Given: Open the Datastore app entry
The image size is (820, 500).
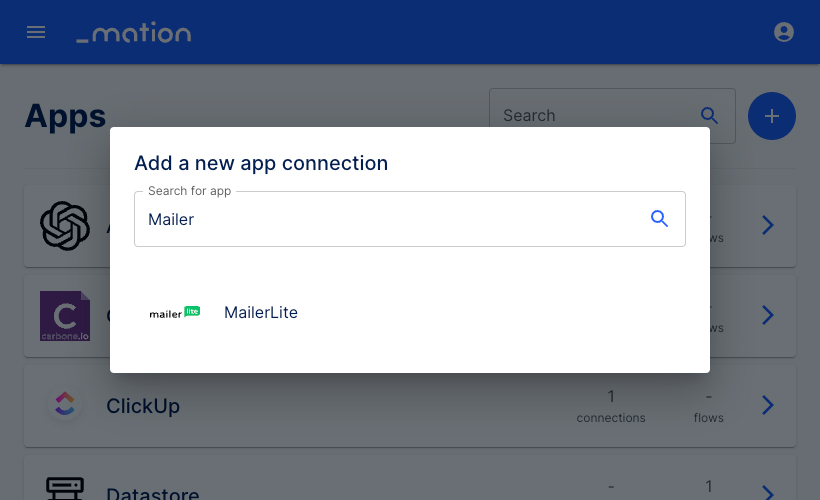Looking at the screenshot, I should click(x=410, y=478).
